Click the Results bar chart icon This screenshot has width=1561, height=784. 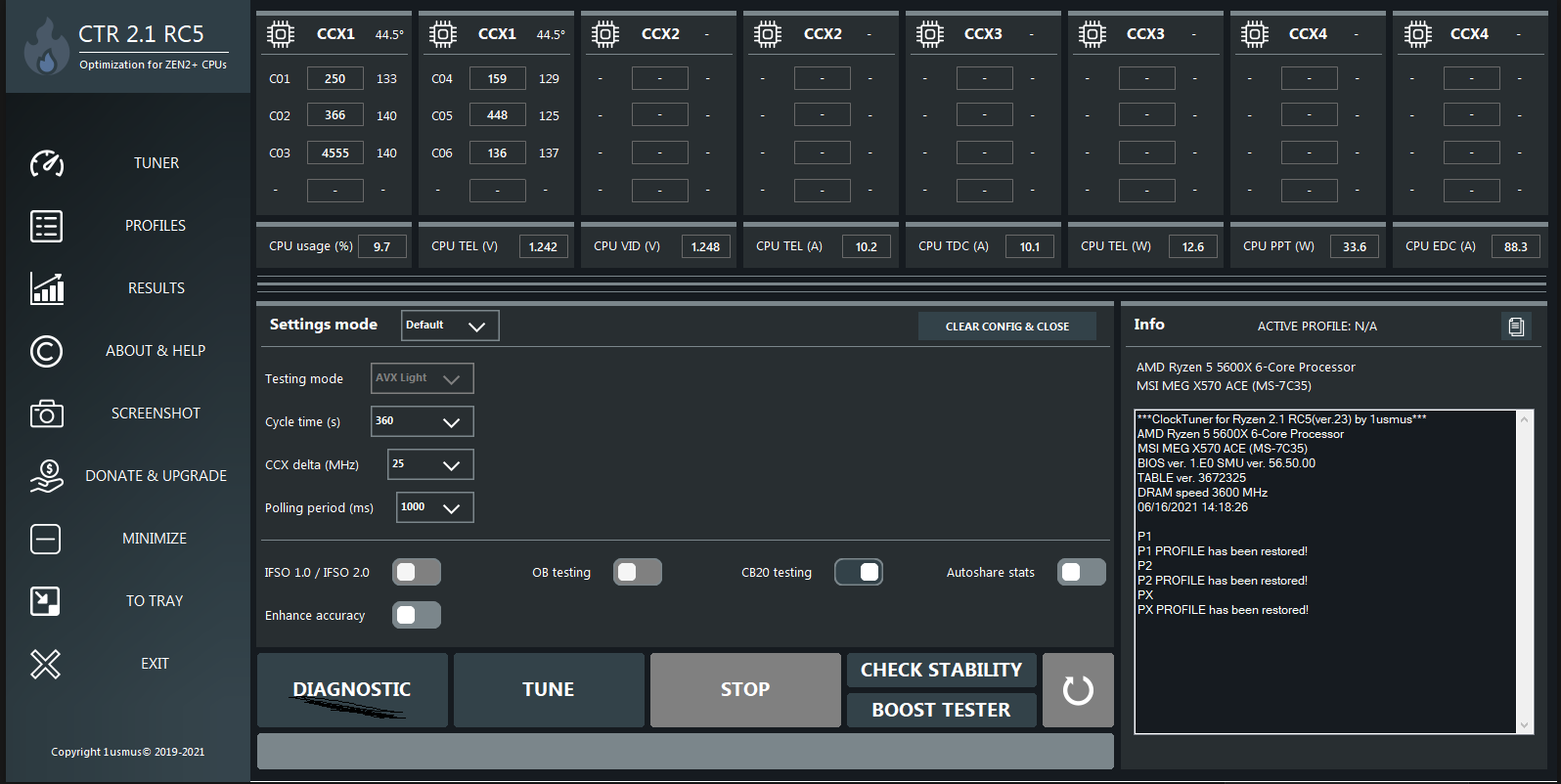[x=46, y=288]
